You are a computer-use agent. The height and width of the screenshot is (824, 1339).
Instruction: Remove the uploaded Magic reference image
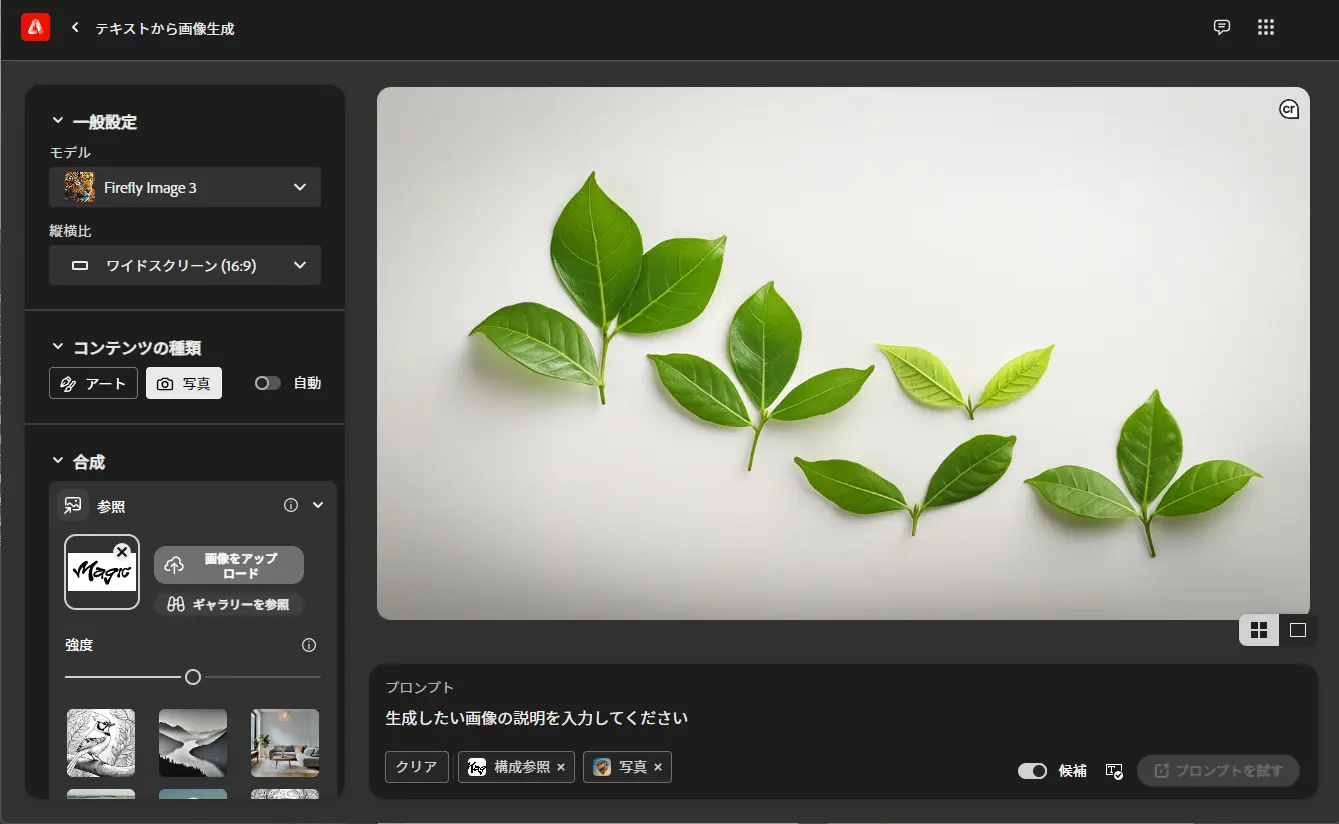[122, 552]
